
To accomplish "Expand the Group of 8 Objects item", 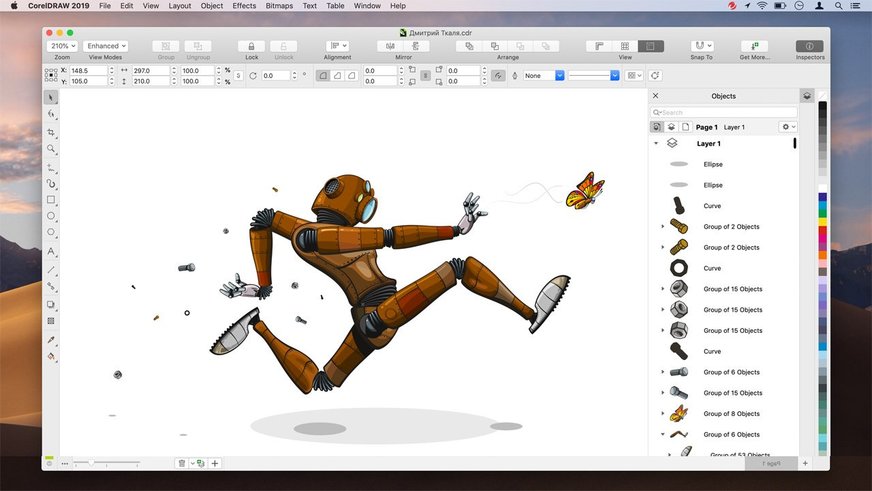I will 662,414.
